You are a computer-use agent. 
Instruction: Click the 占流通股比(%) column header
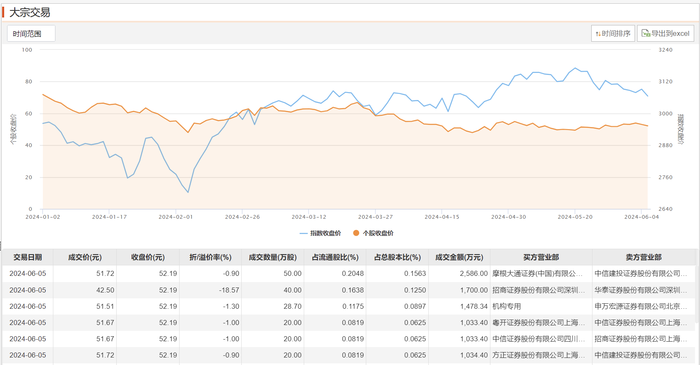335,257
